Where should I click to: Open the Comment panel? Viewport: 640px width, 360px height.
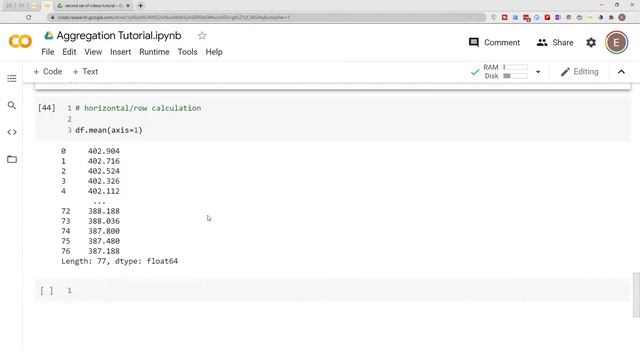pyautogui.click(x=494, y=42)
